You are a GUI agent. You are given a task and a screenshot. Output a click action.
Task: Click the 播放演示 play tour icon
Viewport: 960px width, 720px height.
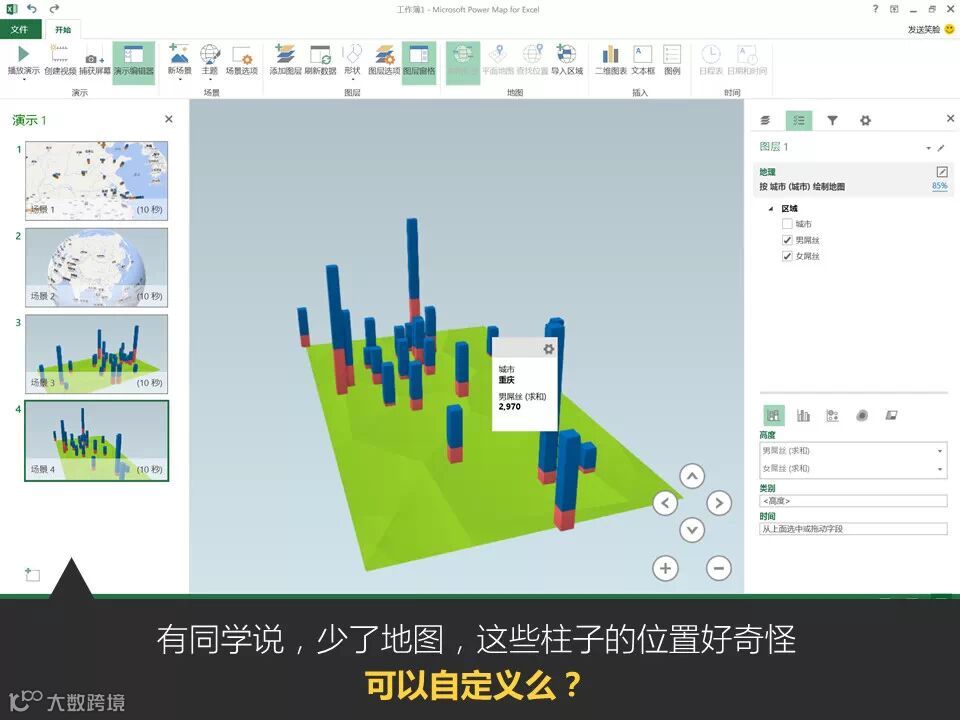pyautogui.click(x=23, y=54)
